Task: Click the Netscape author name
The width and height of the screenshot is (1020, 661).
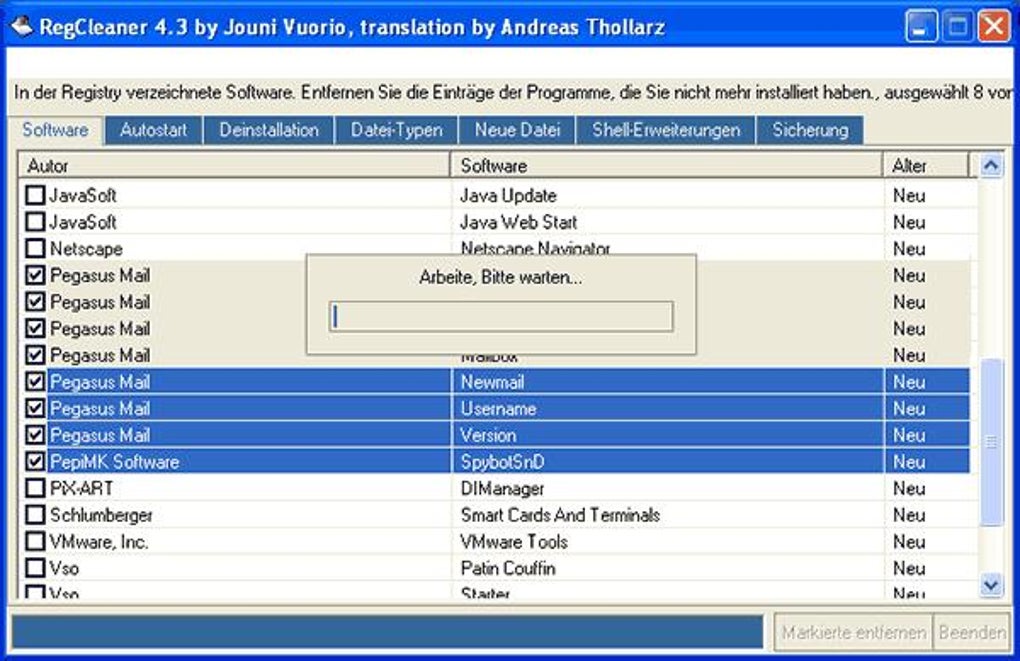Action: (x=86, y=249)
